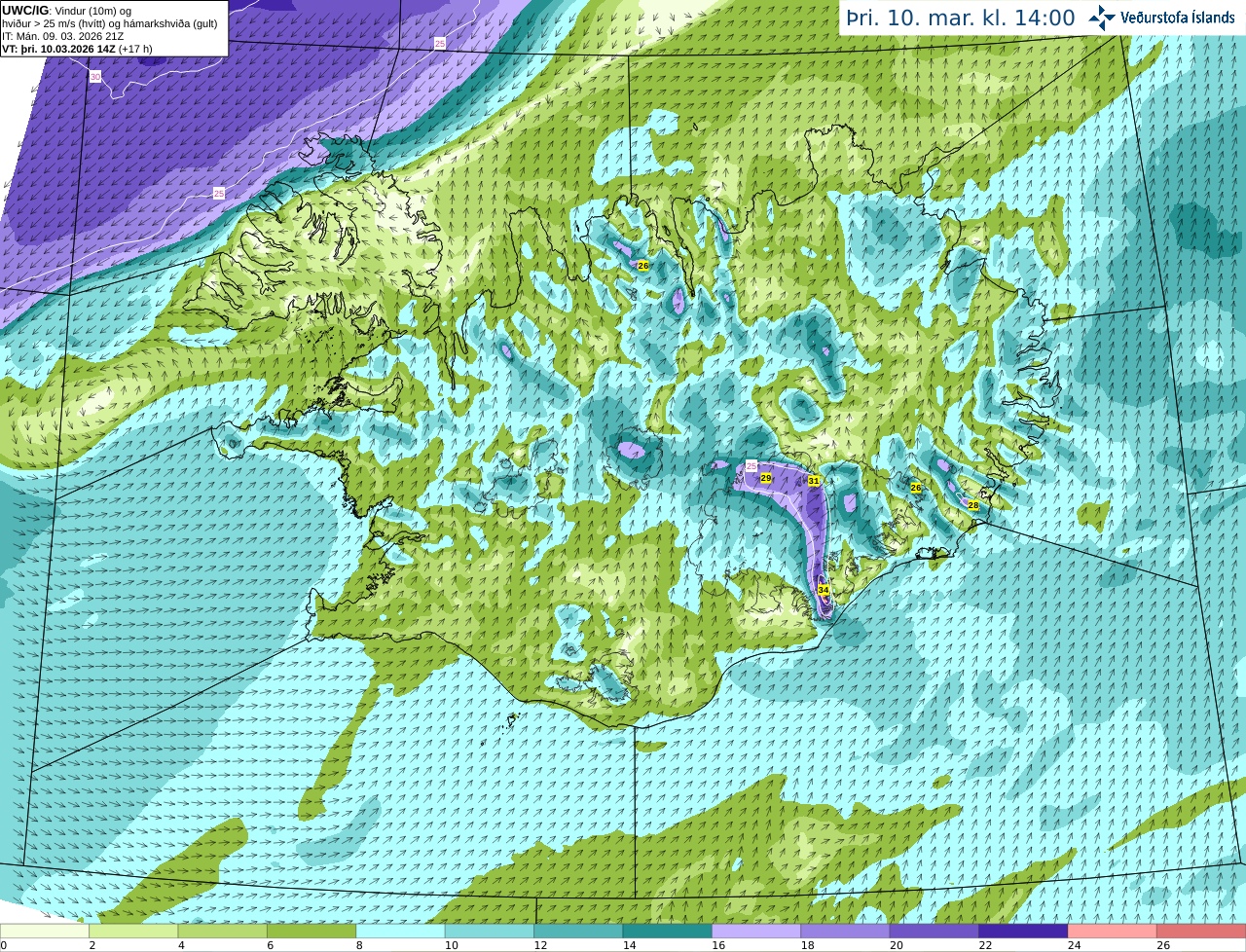Pick the 18–20 m/s legend swatch
This screenshot has height=952, width=1246.
point(845,931)
